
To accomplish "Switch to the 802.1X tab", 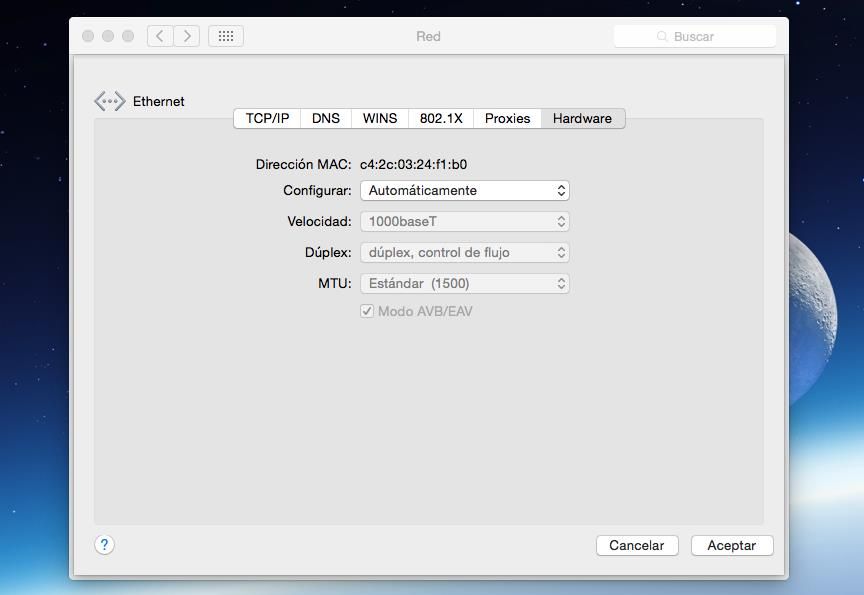I will click(441, 118).
